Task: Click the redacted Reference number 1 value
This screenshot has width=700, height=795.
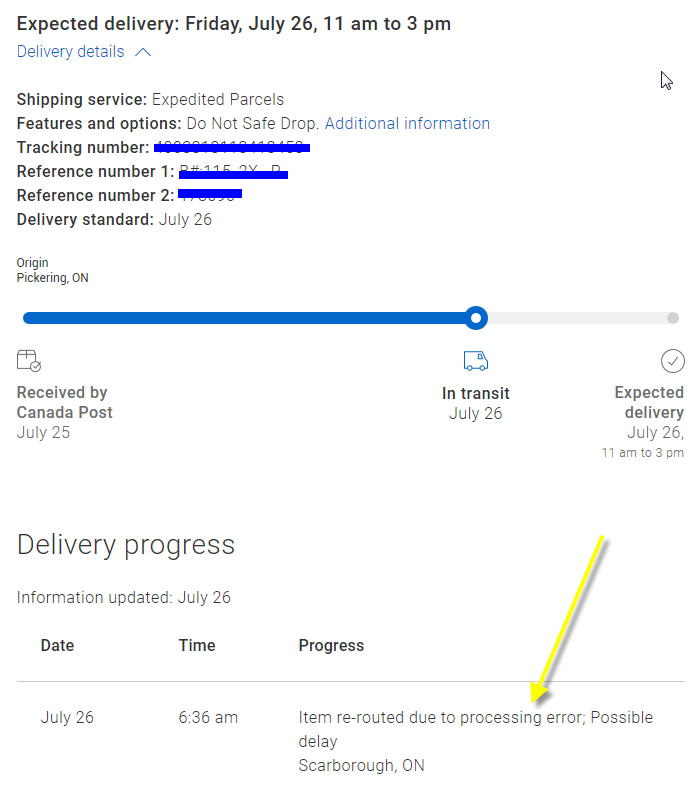Action: tap(233, 172)
